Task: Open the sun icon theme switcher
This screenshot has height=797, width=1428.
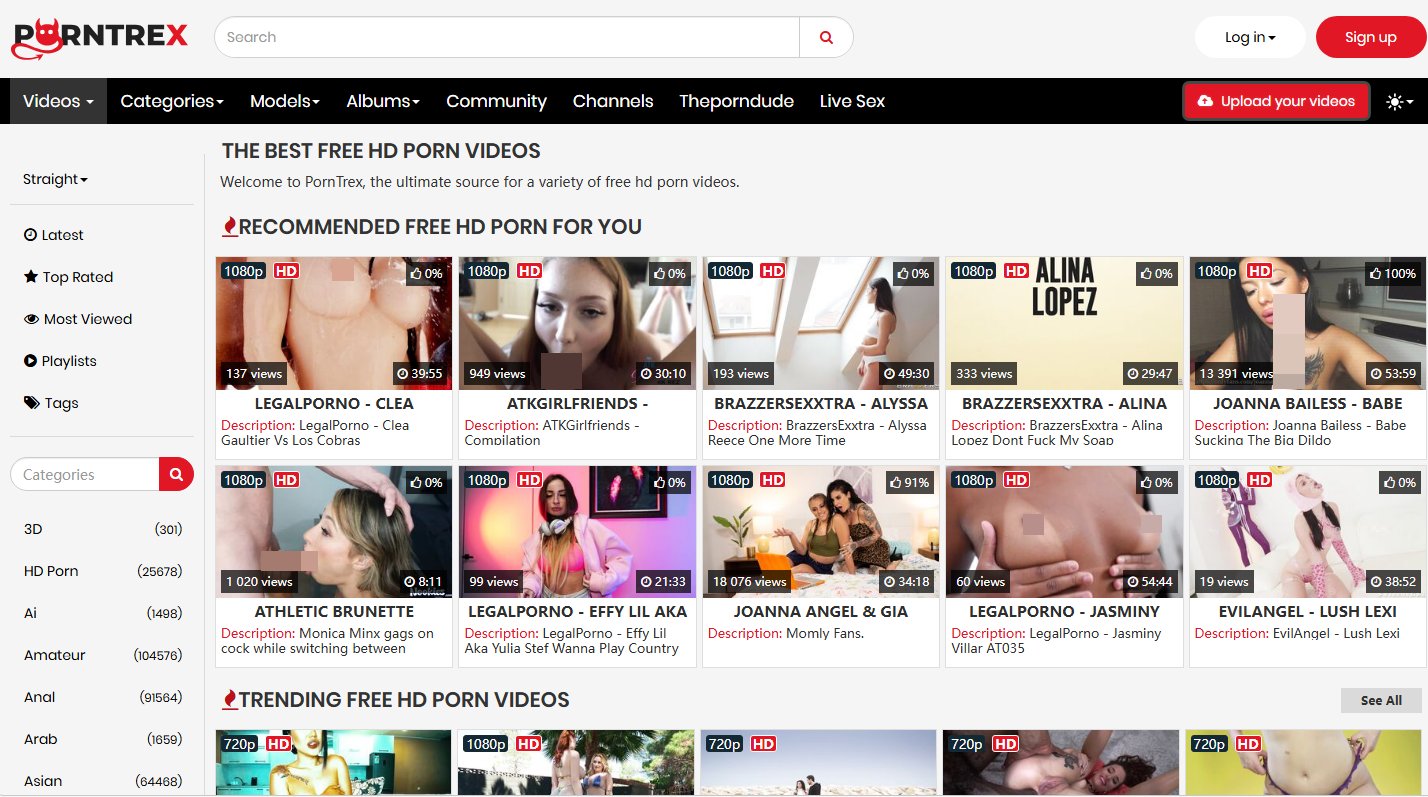Action: click(x=1399, y=101)
